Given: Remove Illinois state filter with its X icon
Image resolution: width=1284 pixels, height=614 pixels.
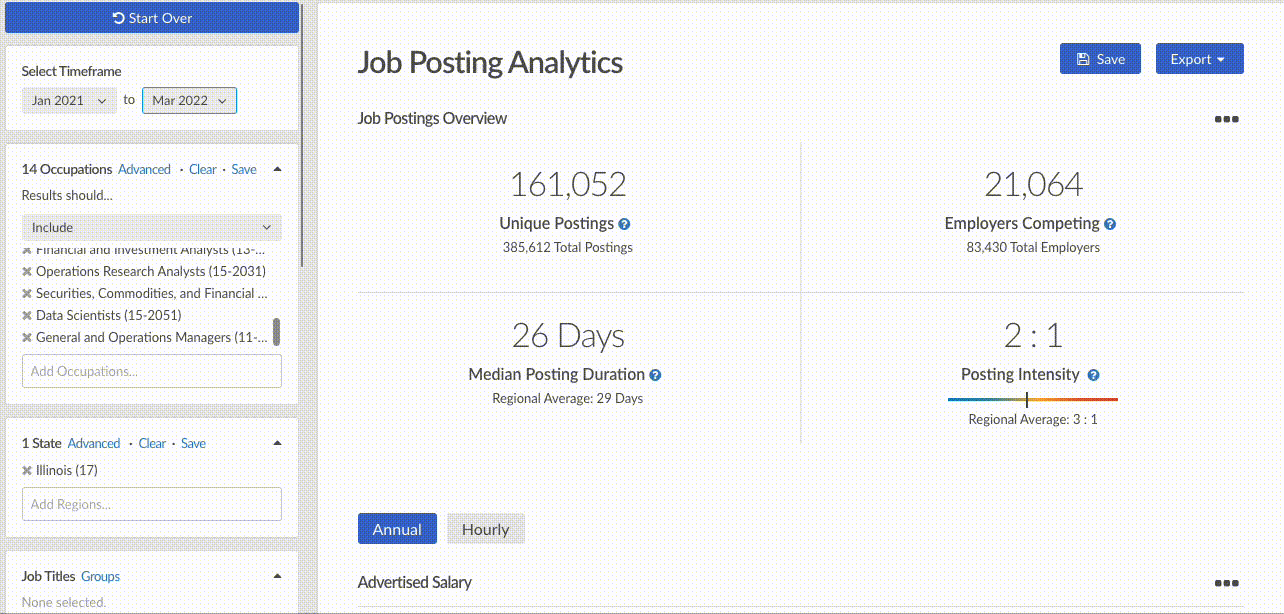Looking at the screenshot, I should click(27, 471).
